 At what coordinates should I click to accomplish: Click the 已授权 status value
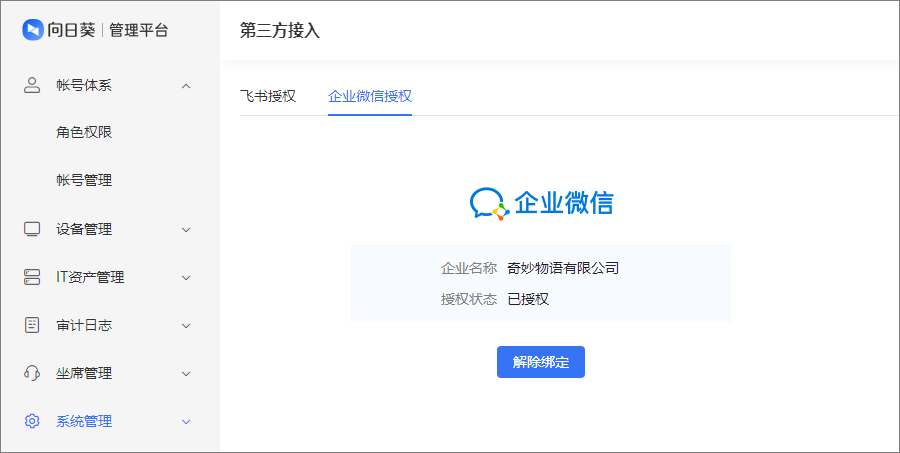coord(528,299)
